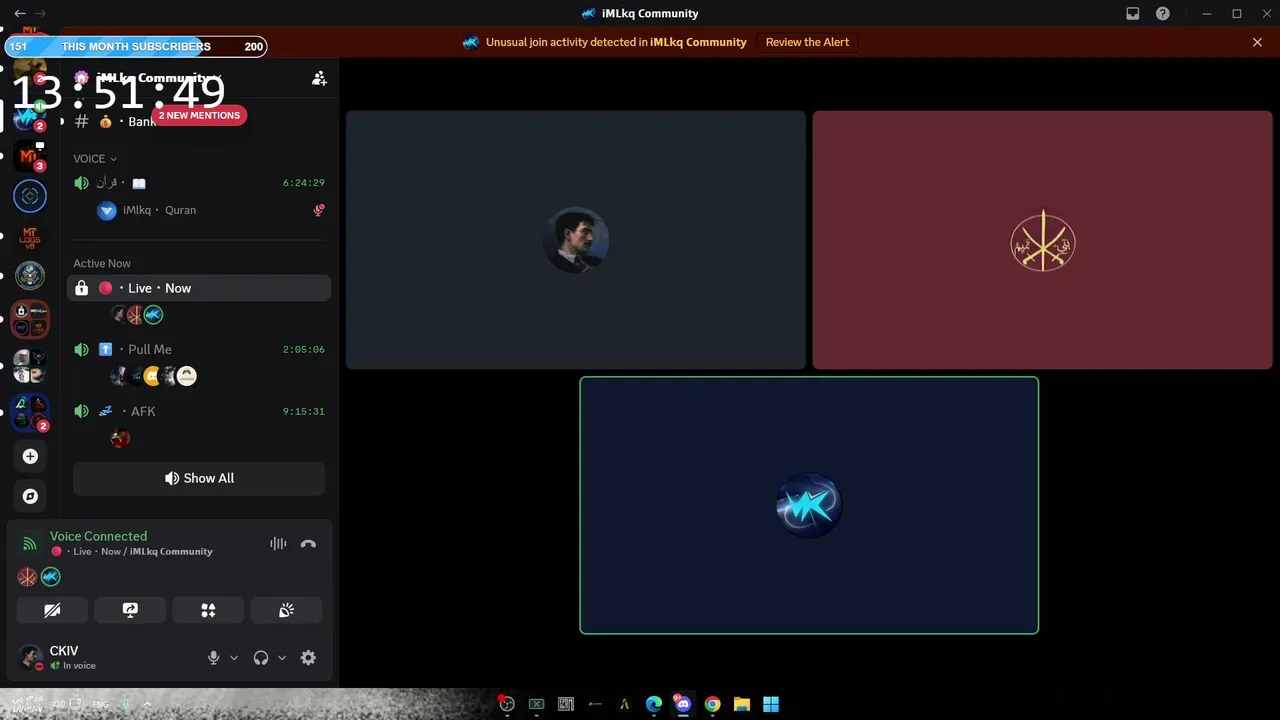Screen dimensions: 1280x720
Task: Jump to 2 New Mentions
Action: (201, 115)
